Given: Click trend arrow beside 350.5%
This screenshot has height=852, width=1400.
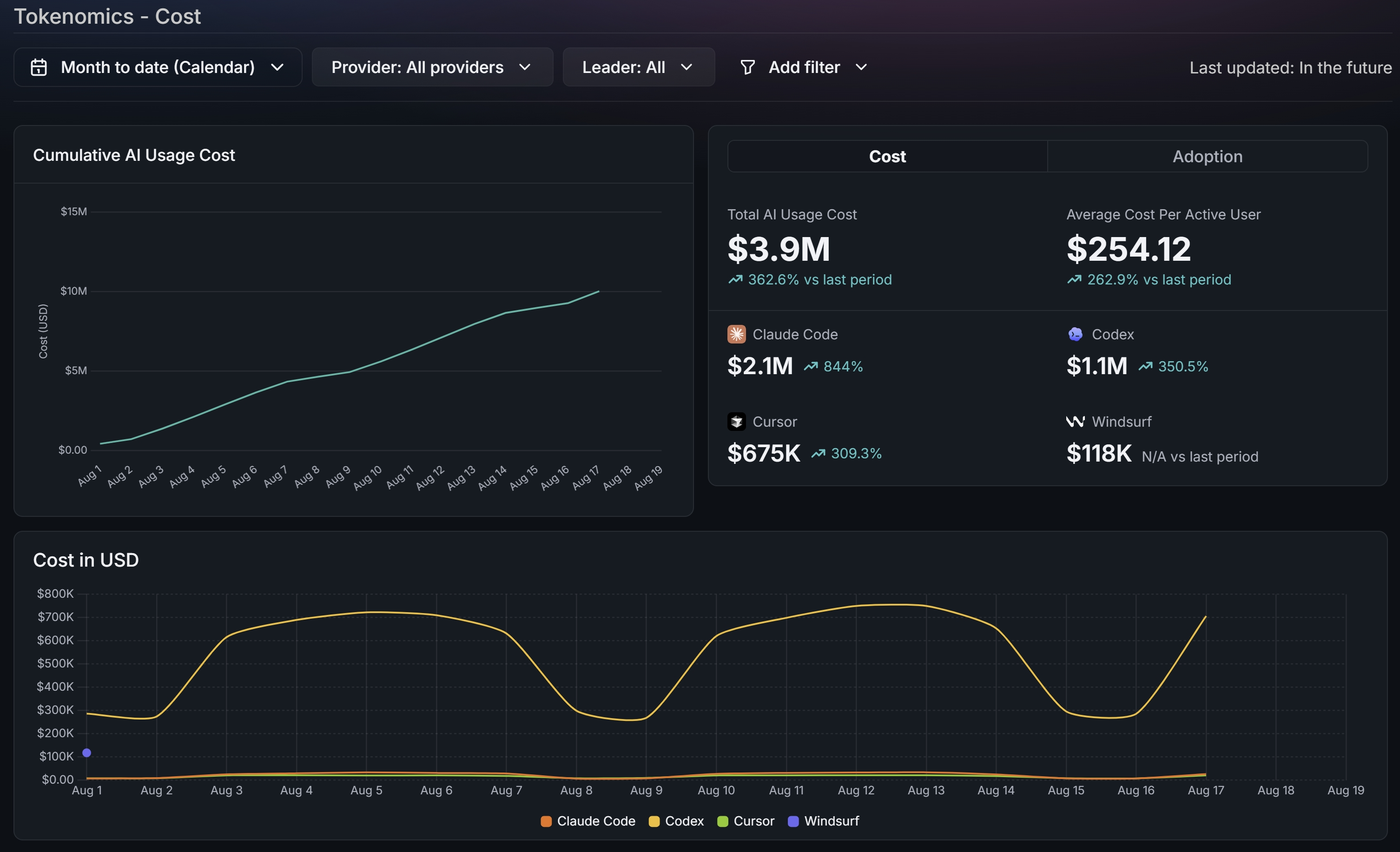Looking at the screenshot, I should [1145, 366].
